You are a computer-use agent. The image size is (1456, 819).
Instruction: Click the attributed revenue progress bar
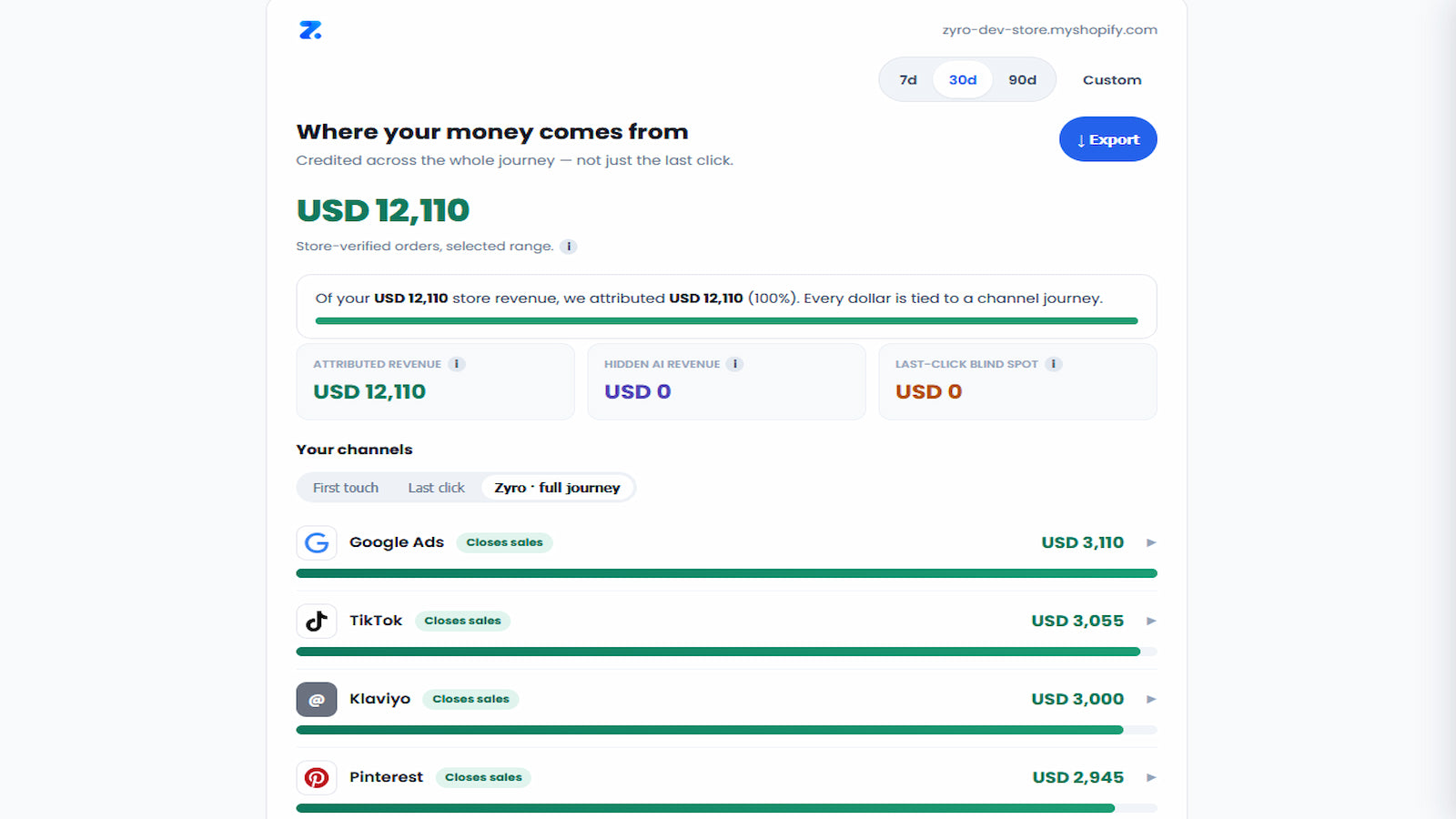(726, 320)
